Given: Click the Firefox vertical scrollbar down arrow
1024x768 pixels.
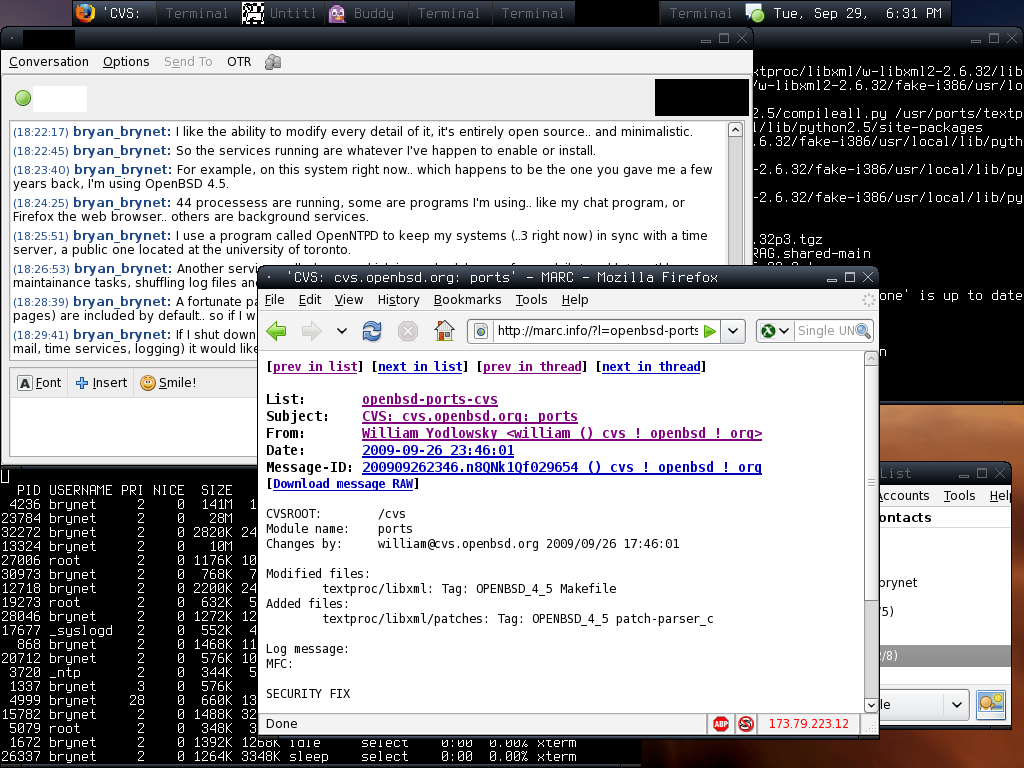Looking at the screenshot, I should (871, 704).
